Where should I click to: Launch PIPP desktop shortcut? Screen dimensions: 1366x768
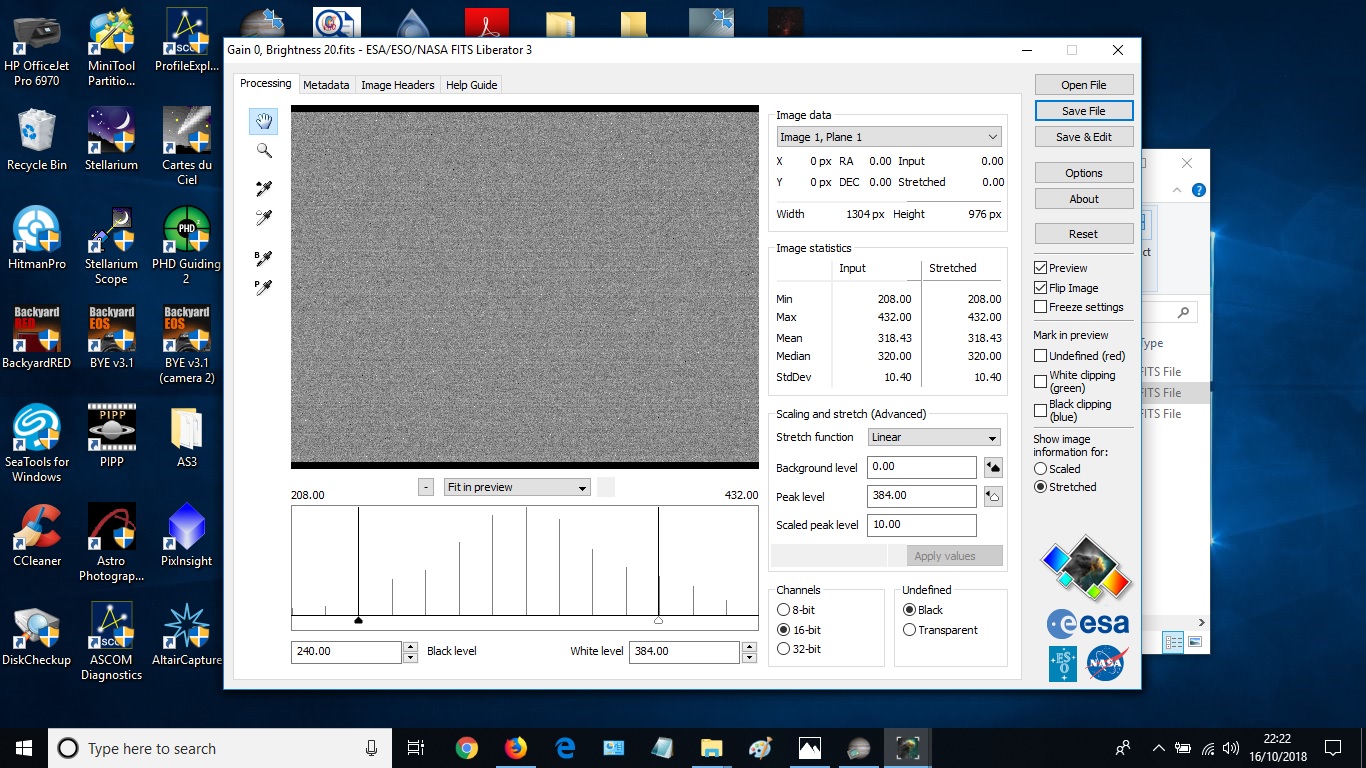111,436
